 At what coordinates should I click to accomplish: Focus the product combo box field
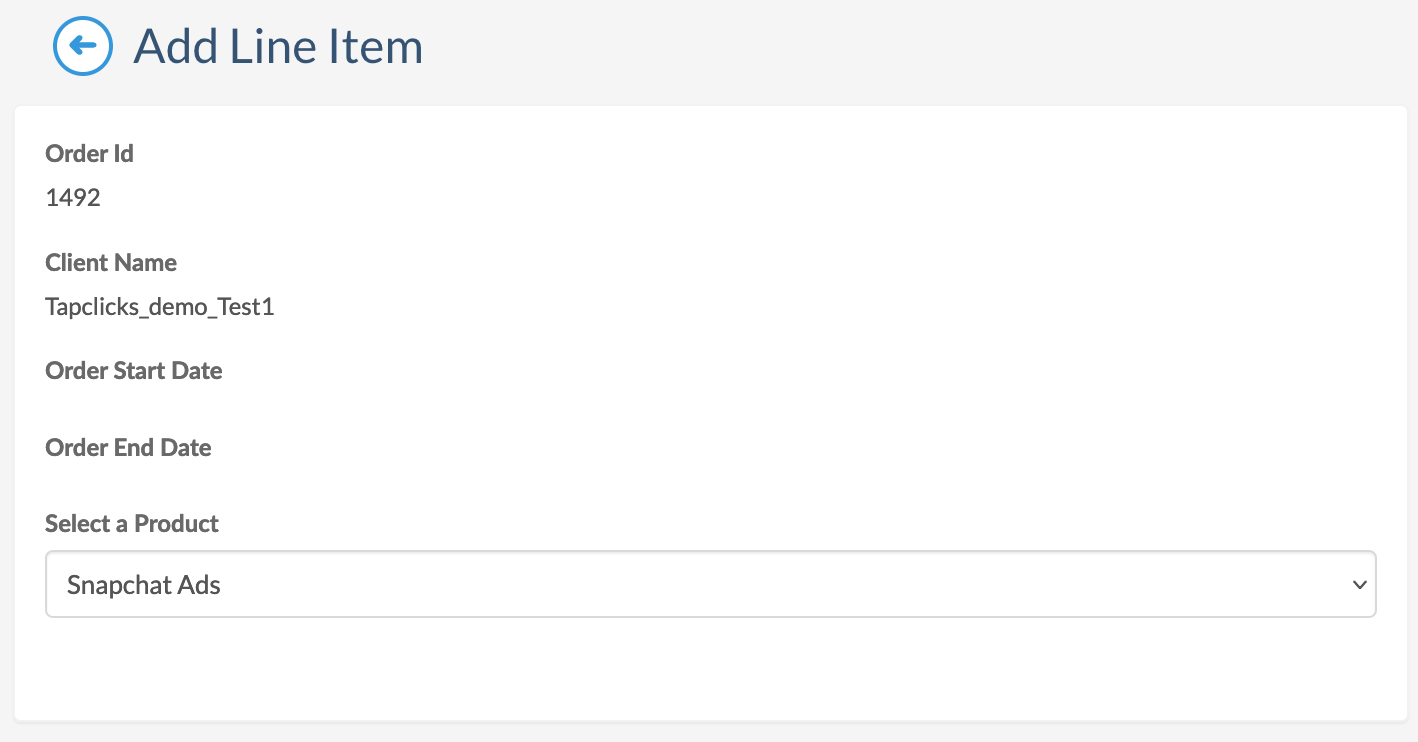(710, 584)
